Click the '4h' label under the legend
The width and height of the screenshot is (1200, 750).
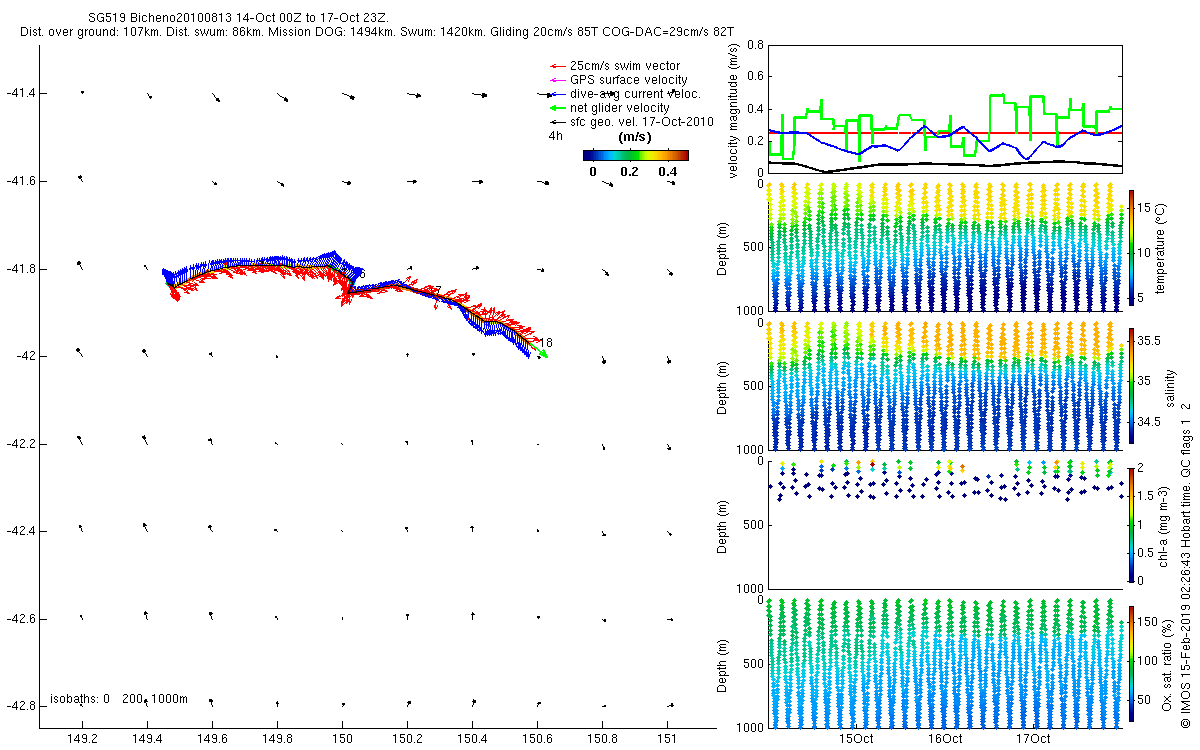[555, 136]
